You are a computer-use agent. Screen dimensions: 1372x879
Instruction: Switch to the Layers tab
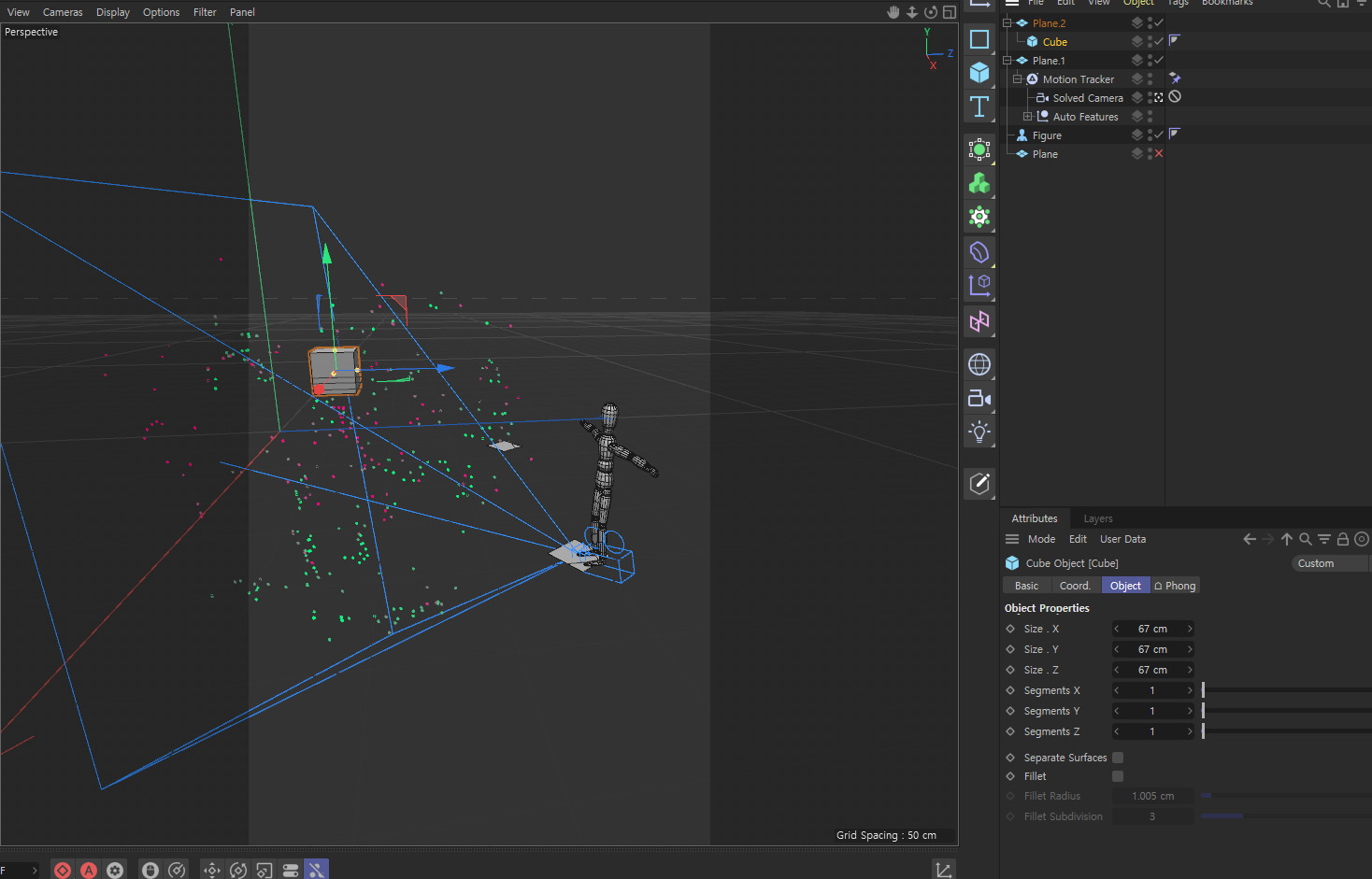click(x=1097, y=518)
